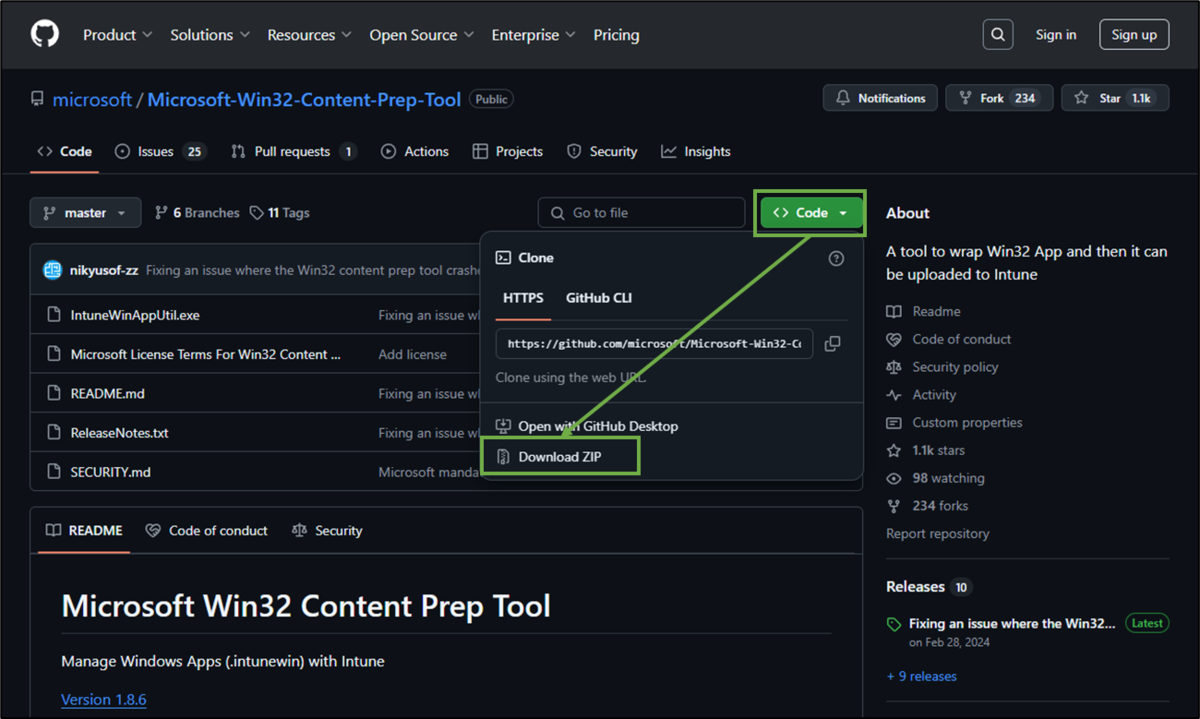
Task: Open the Microsoft License Terms file
Action: click(x=205, y=354)
